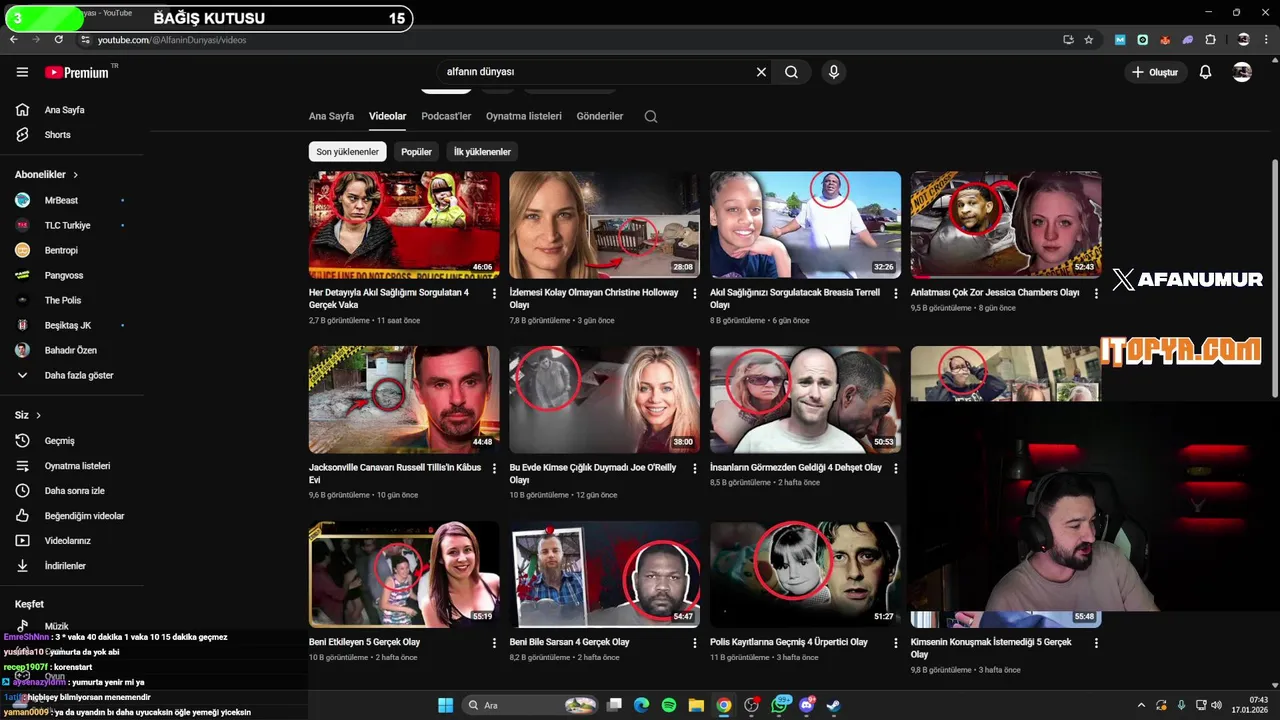Click MetaMask fox extension icon
The height and width of the screenshot is (720, 1280).
point(1165,40)
